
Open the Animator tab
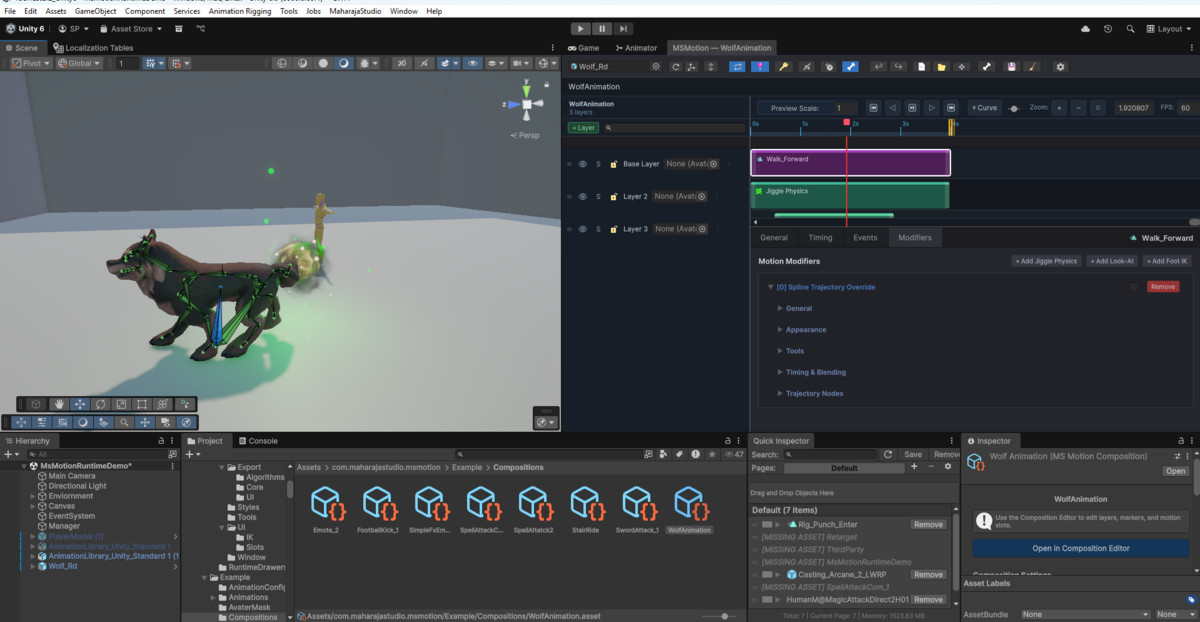tap(637, 48)
